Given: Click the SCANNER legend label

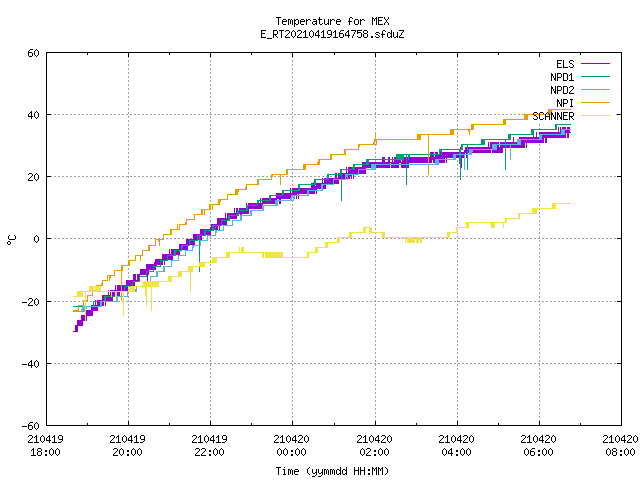Looking at the screenshot, I should [x=553, y=116].
